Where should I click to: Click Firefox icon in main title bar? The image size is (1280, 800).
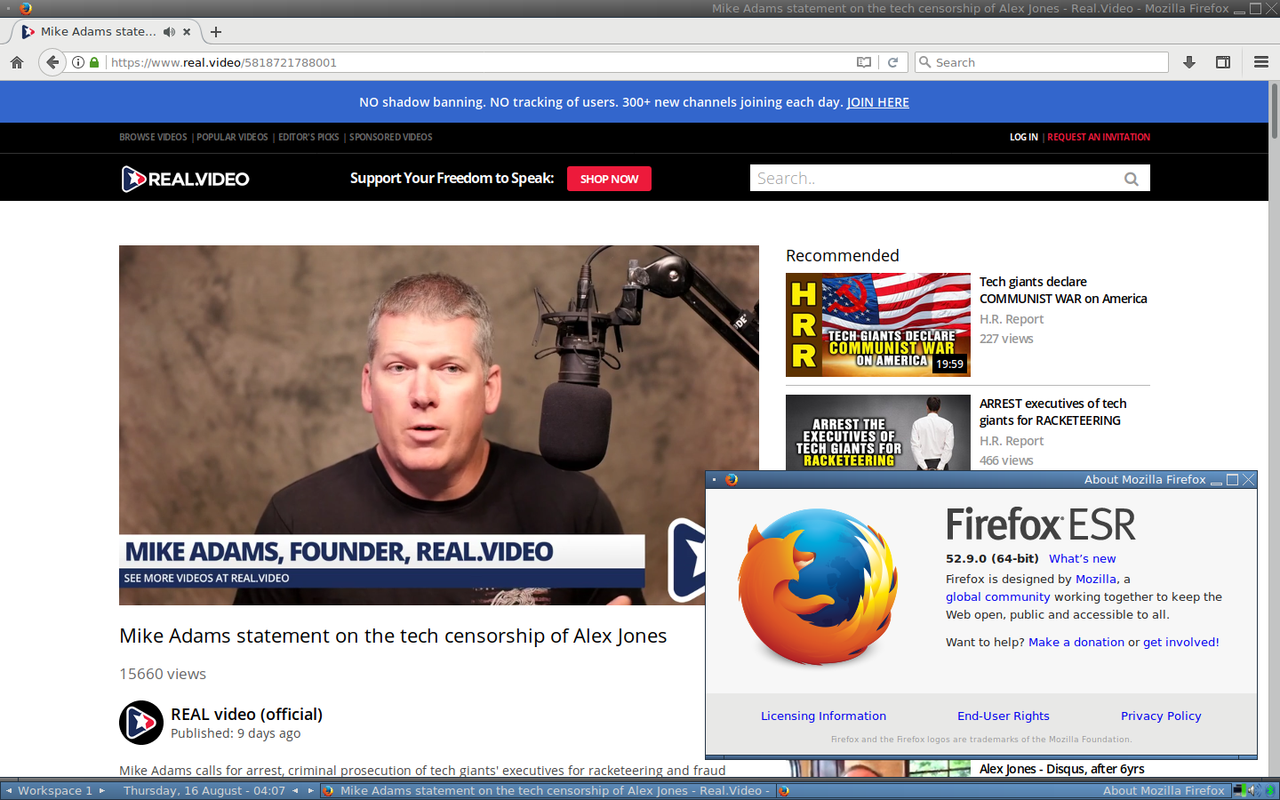(26, 8)
